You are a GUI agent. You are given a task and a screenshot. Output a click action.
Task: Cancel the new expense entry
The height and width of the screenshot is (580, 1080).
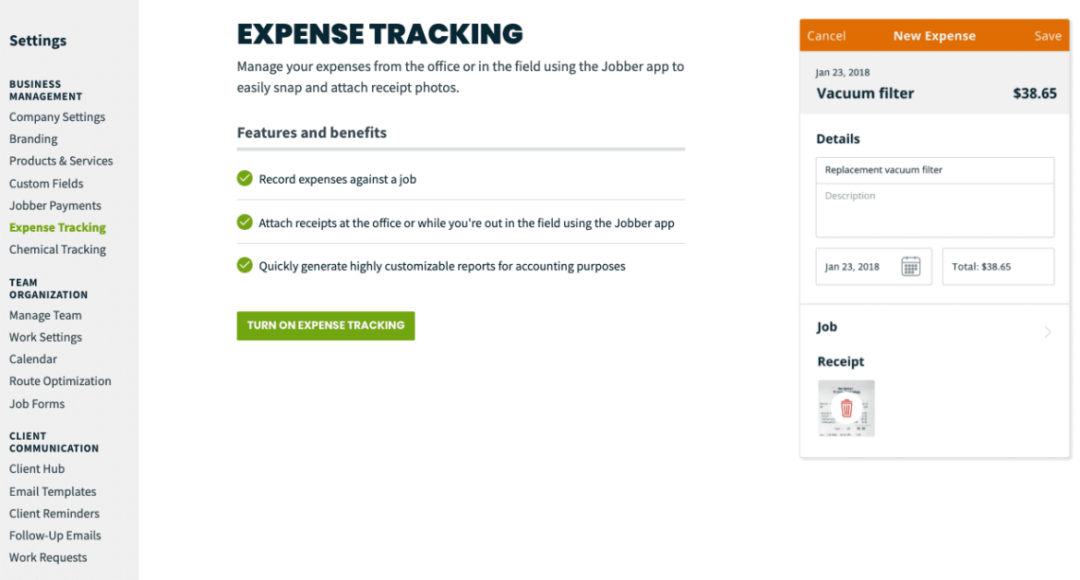click(827, 35)
